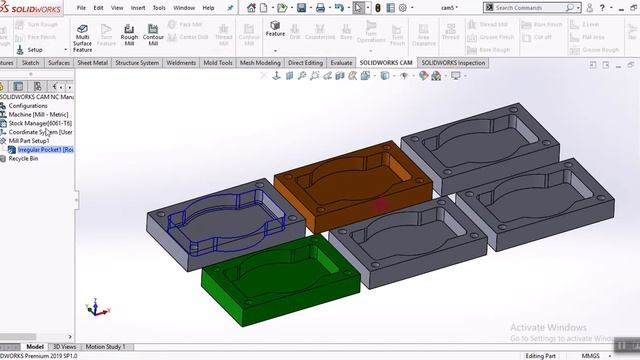
Task: Open the Insert menu
Action: point(138,7)
